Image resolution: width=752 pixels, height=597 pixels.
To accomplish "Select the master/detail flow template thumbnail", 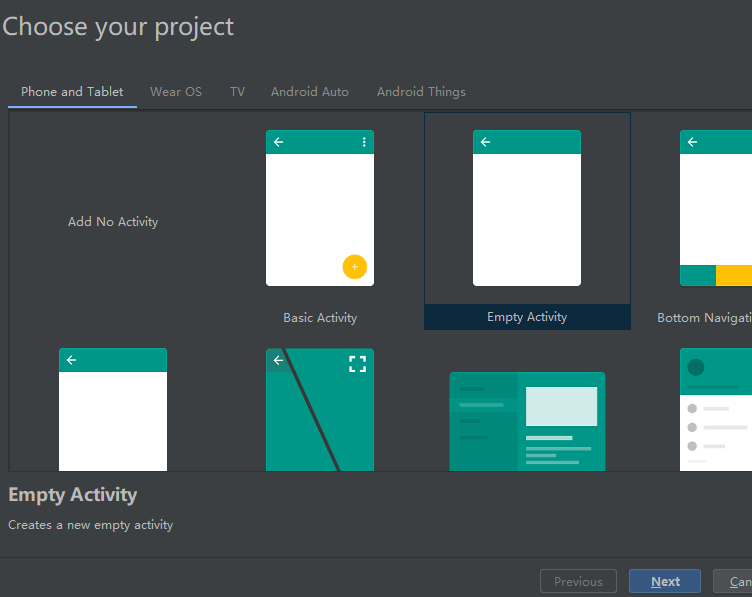I will (x=527, y=421).
